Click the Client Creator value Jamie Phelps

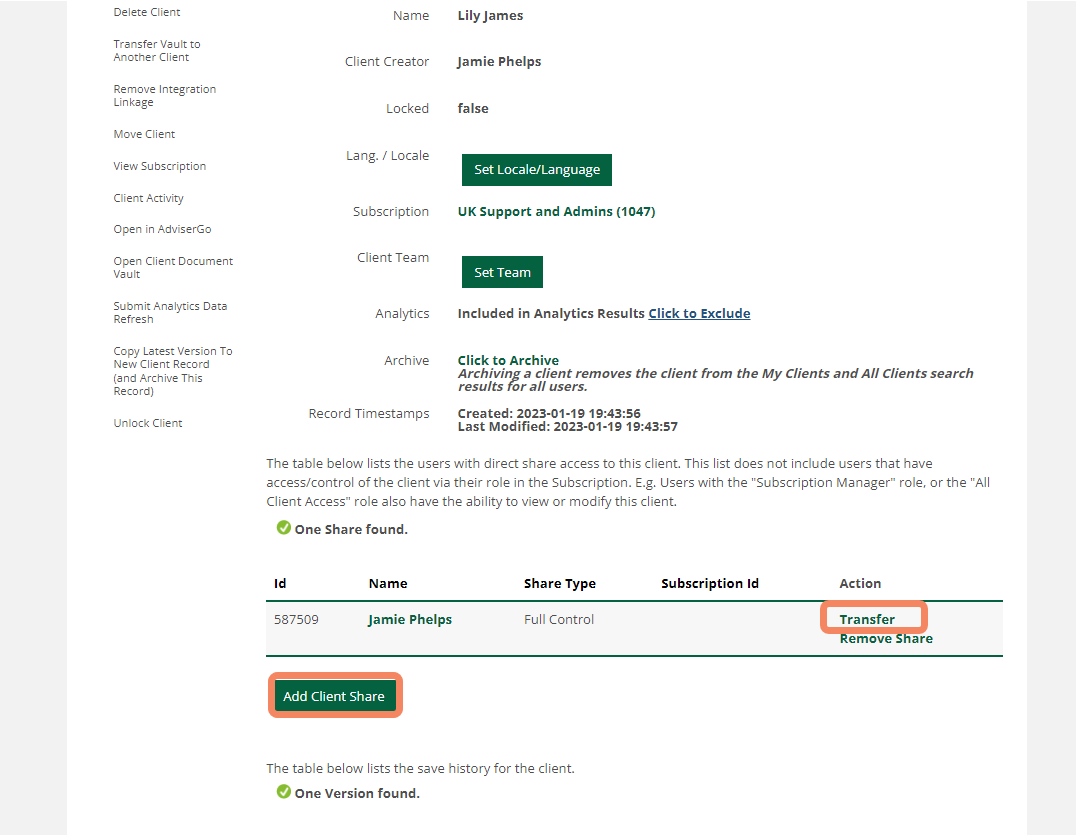pos(500,62)
